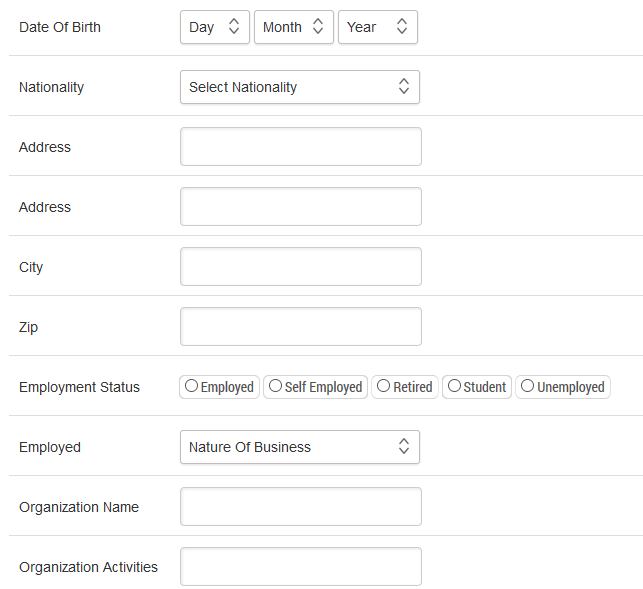Open the Nature Of Business dropdown
643x589 pixels.
[x=300, y=447]
